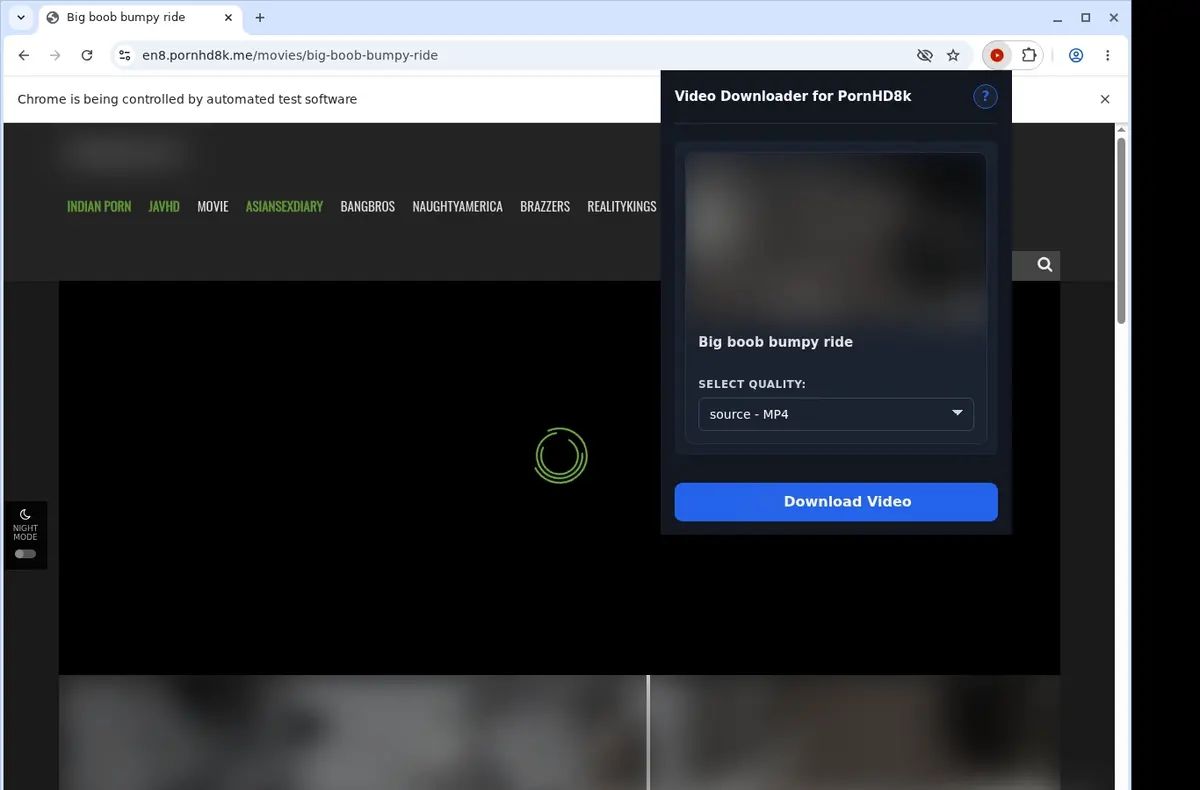The height and width of the screenshot is (790, 1200).
Task: Click the site logo in header
Action: 124,154
